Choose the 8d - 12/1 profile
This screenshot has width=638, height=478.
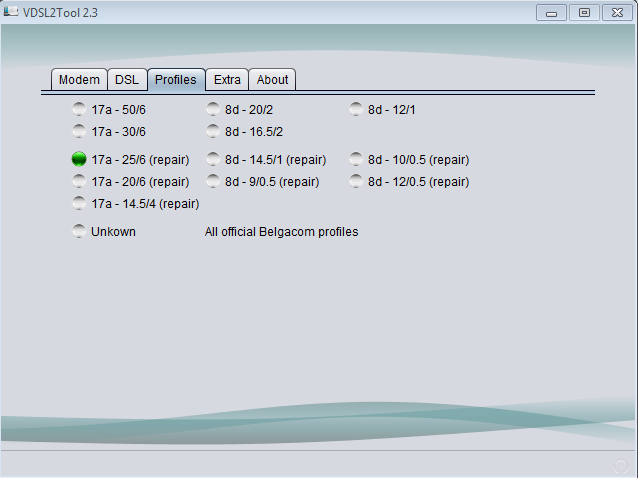[356, 109]
